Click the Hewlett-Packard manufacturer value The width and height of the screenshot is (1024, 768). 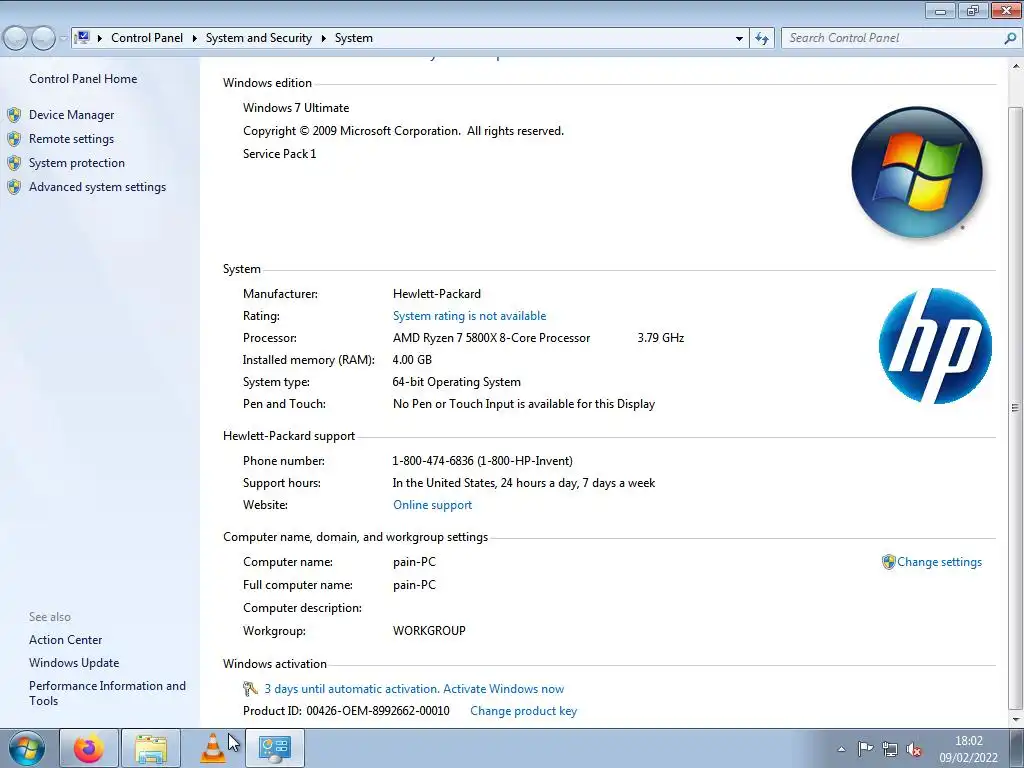[x=437, y=294]
